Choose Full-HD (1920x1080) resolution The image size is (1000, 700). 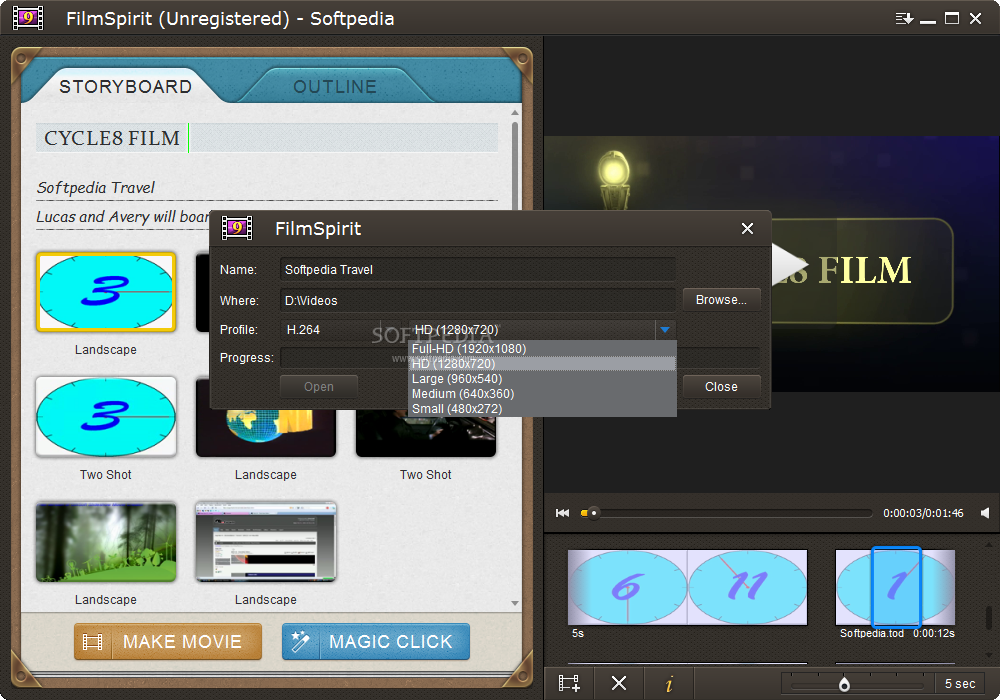542,349
